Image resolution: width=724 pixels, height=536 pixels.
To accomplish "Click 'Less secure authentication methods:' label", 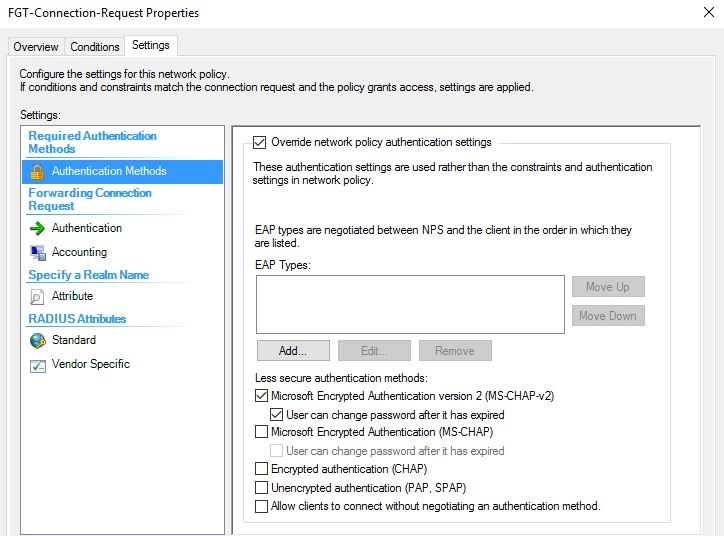I will coord(341,378).
